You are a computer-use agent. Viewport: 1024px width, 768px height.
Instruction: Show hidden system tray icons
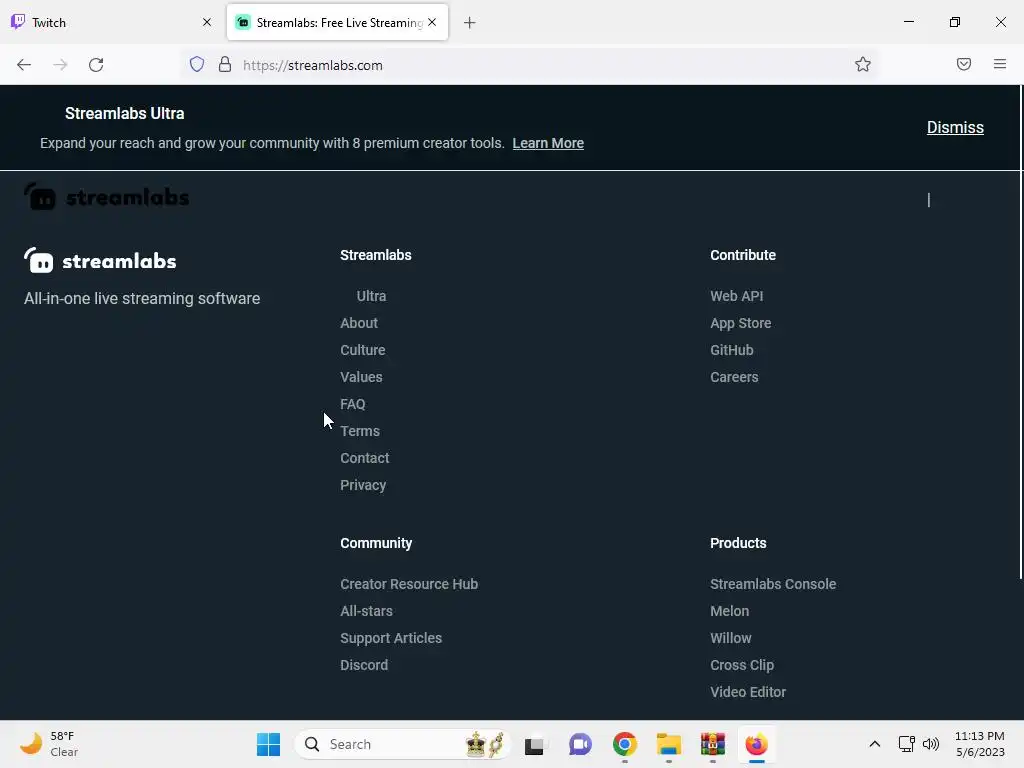point(874,744)
